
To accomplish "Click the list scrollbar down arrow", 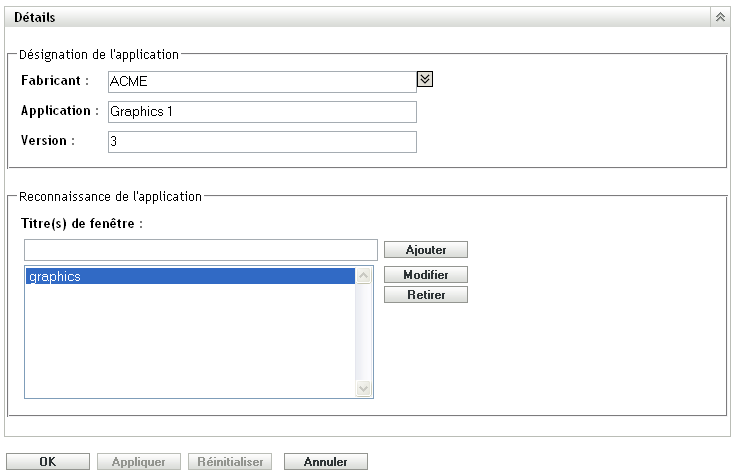I will click(x=364, y=389).
